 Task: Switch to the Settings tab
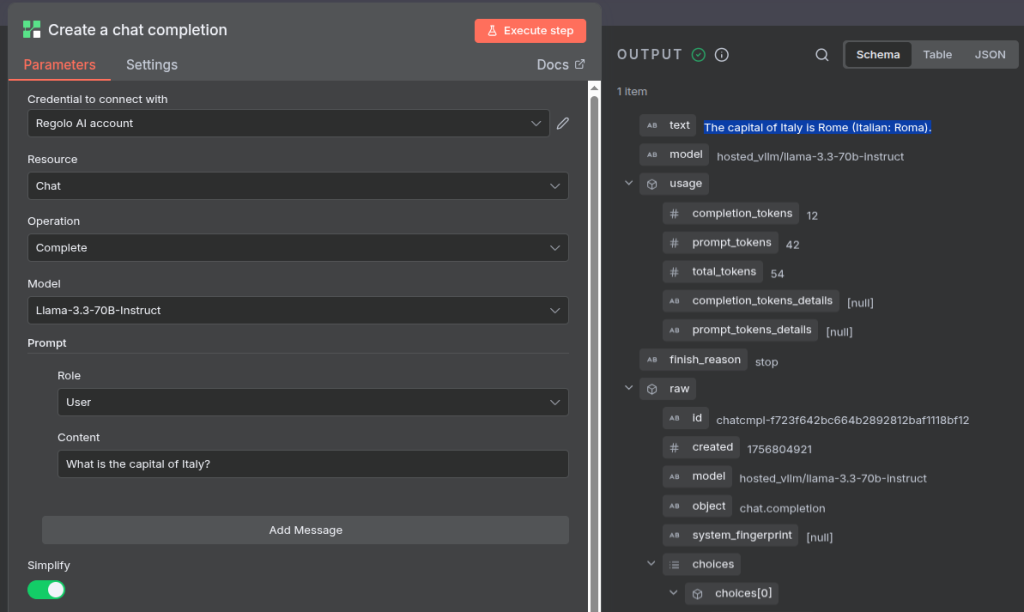pyautogui.click(x=151, y=65)
